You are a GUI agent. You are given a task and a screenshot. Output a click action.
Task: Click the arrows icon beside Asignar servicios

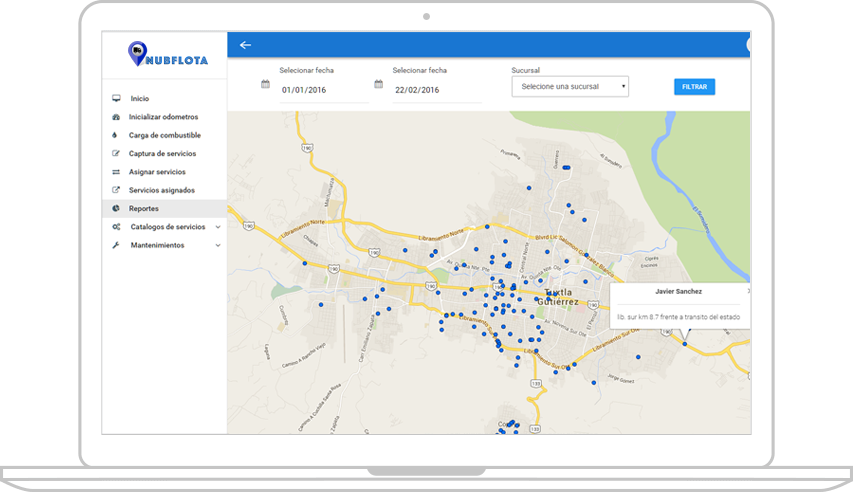(116, 172)
